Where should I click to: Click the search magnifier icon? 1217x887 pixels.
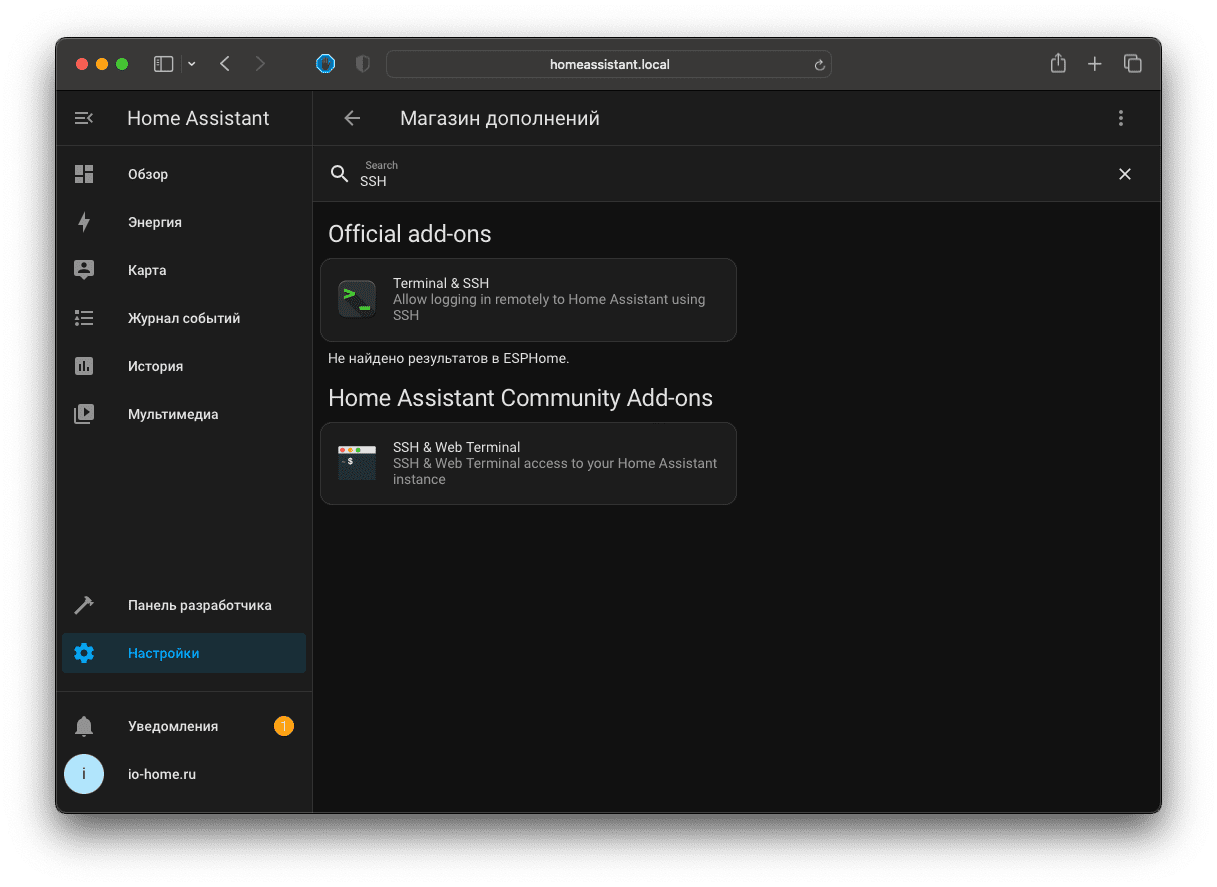click(x=340, y=174)
